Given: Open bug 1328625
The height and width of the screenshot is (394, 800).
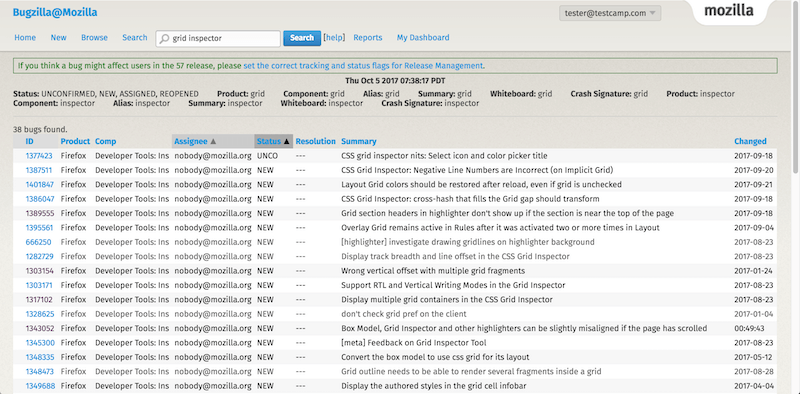Looking at the screenshot, I should point(40,314).
